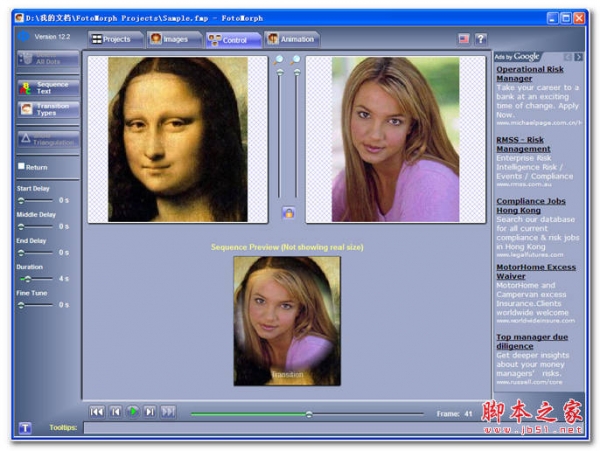Click www.michaelpage.com.cn ad URL
Image resolution: width=600 pixels, height=451 pixels.
pos(539,123)
